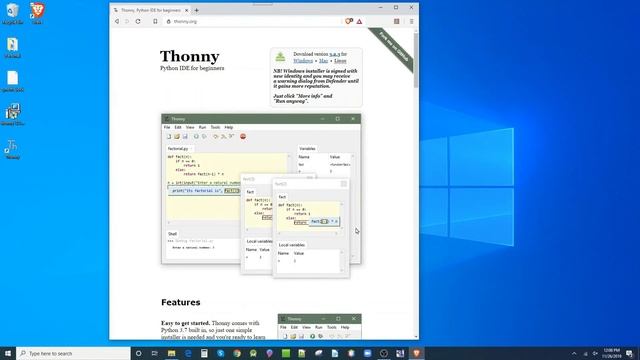The width and height of the screenshot is (640, 360).
Task: Show hidden system tray icons
Action: tap(574, 353)
